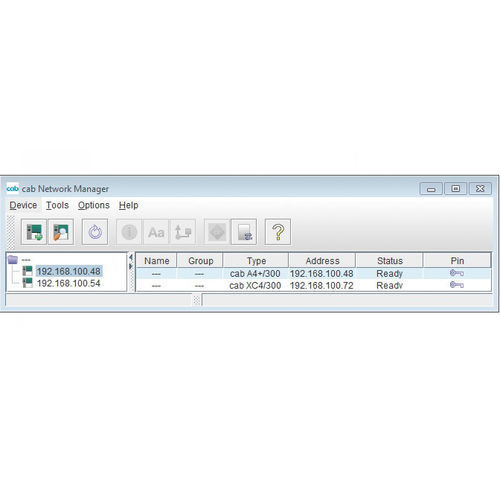Click the add device toolbar icon
Viewport: 500px width, 500px height.
[34, 232]
